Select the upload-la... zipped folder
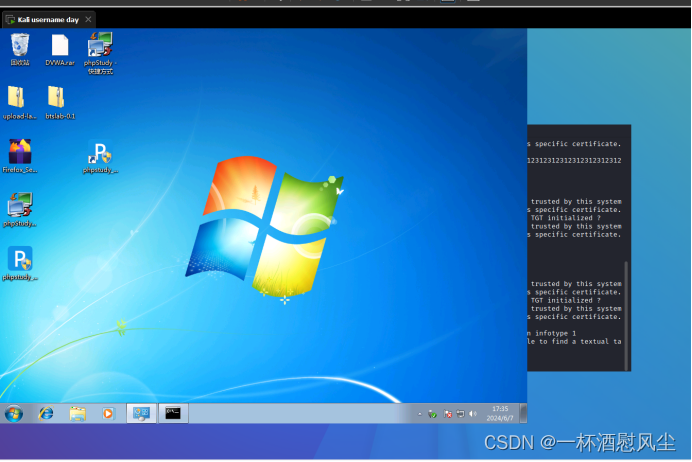The height and width of the screenshot is (462, 692). [19, 103]
